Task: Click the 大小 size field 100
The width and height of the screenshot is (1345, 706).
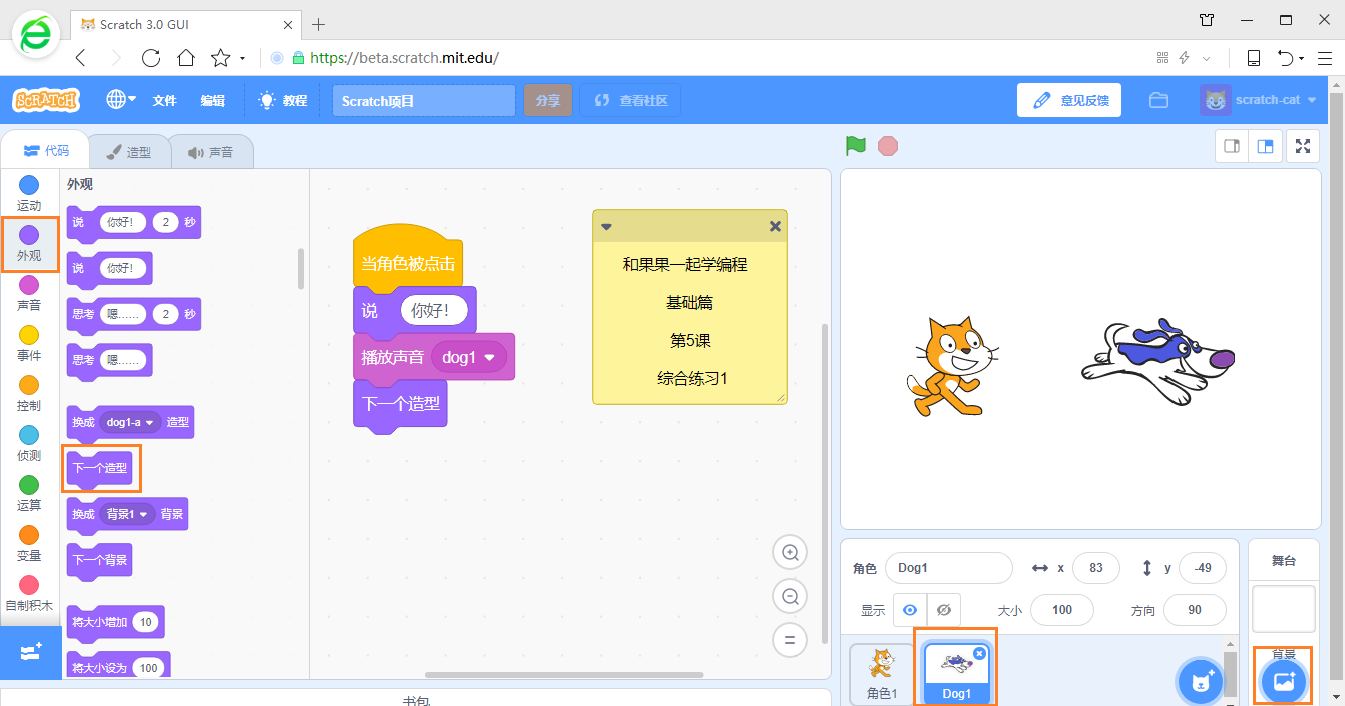Action: tap(1062, 610)
